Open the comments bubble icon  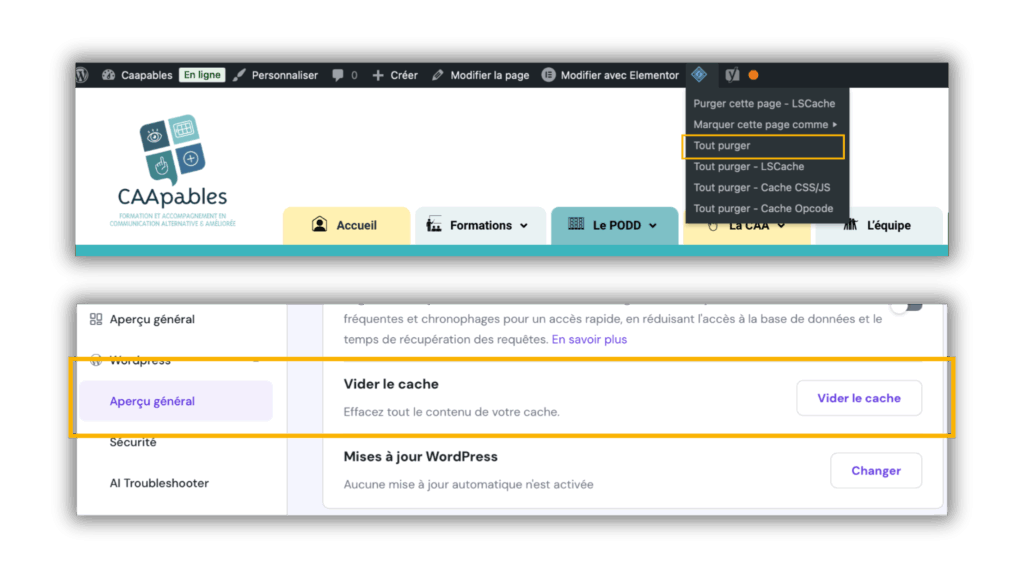(x=338, y=75)
